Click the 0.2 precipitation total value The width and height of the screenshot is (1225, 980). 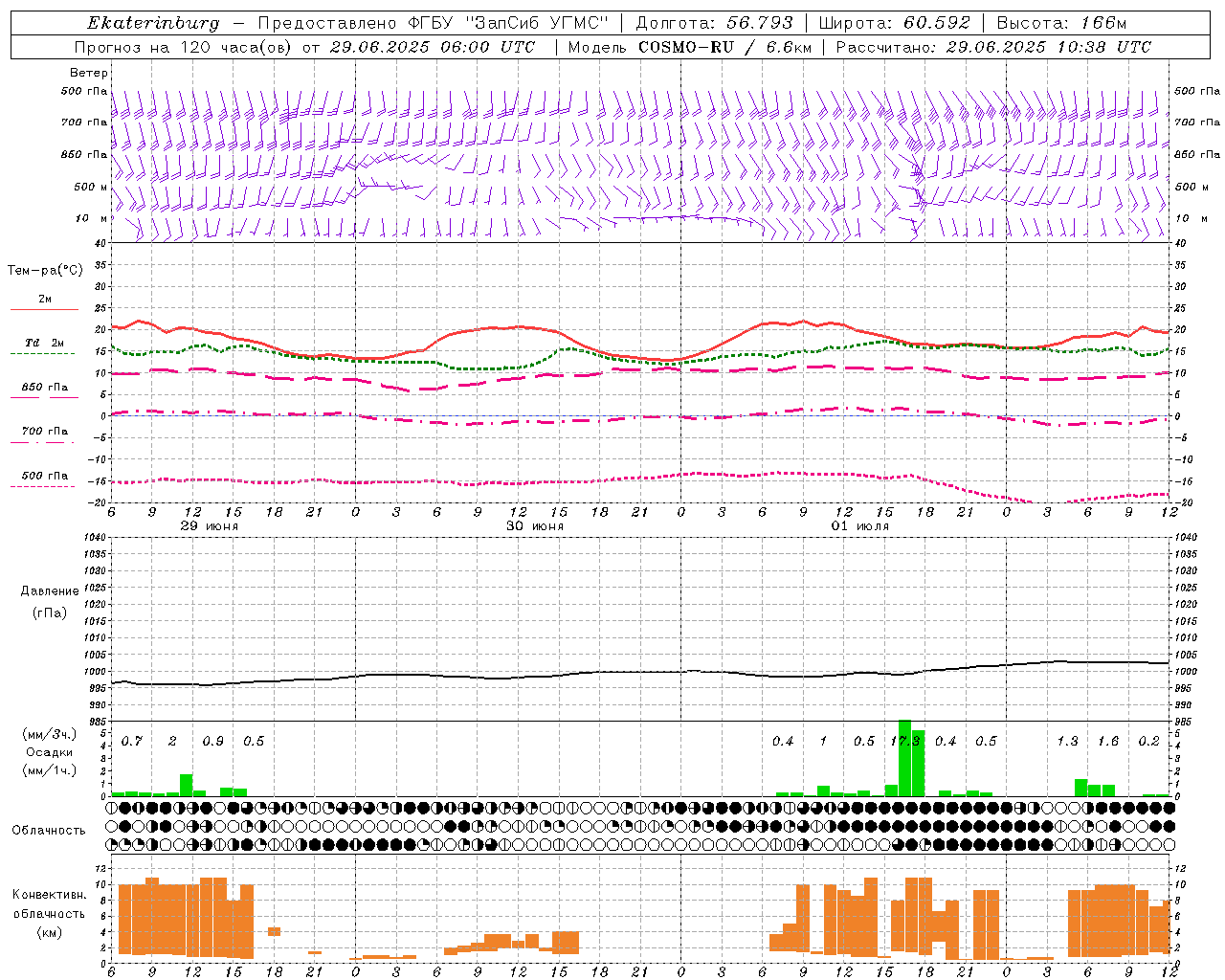click(1148, 742)
